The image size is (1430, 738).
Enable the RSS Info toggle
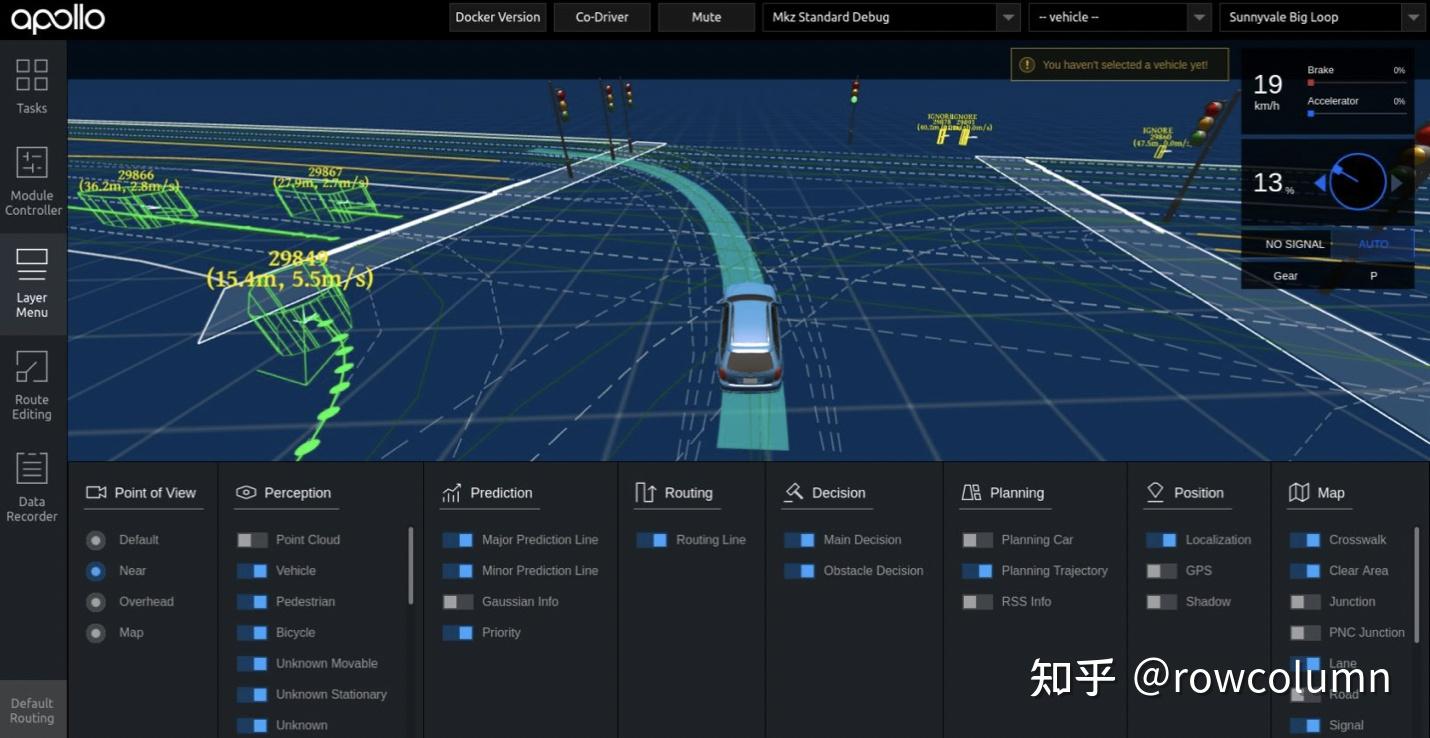tap(977, 602)
